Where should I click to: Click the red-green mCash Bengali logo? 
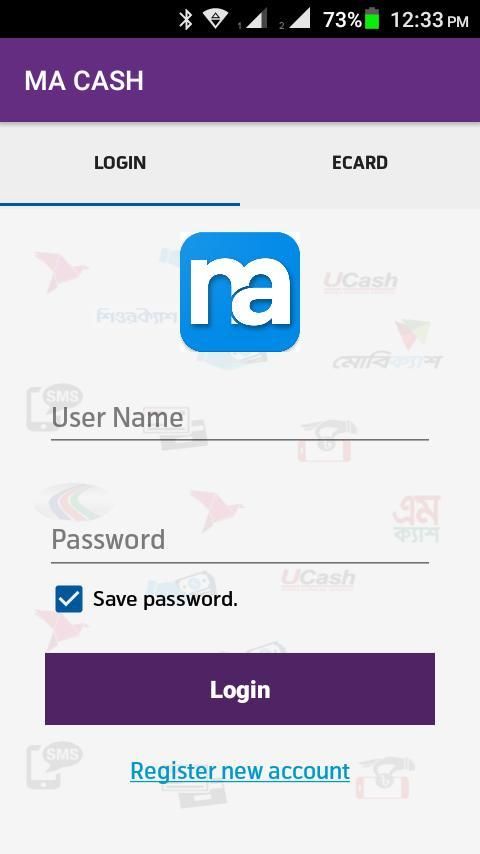click(416, 519)
